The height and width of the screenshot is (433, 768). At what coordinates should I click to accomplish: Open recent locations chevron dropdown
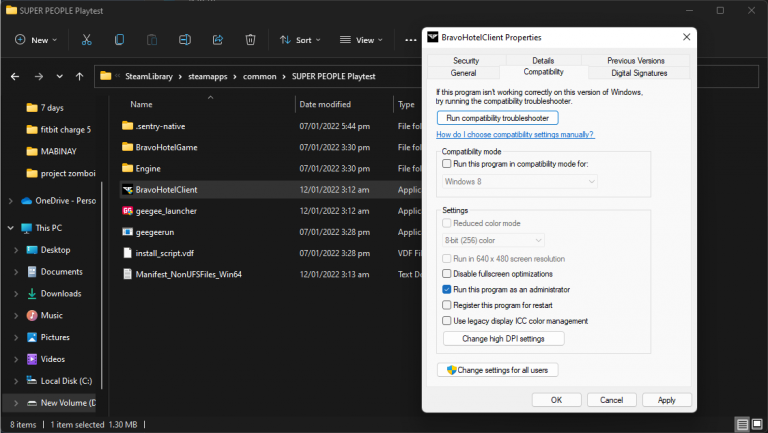point(59,76)
